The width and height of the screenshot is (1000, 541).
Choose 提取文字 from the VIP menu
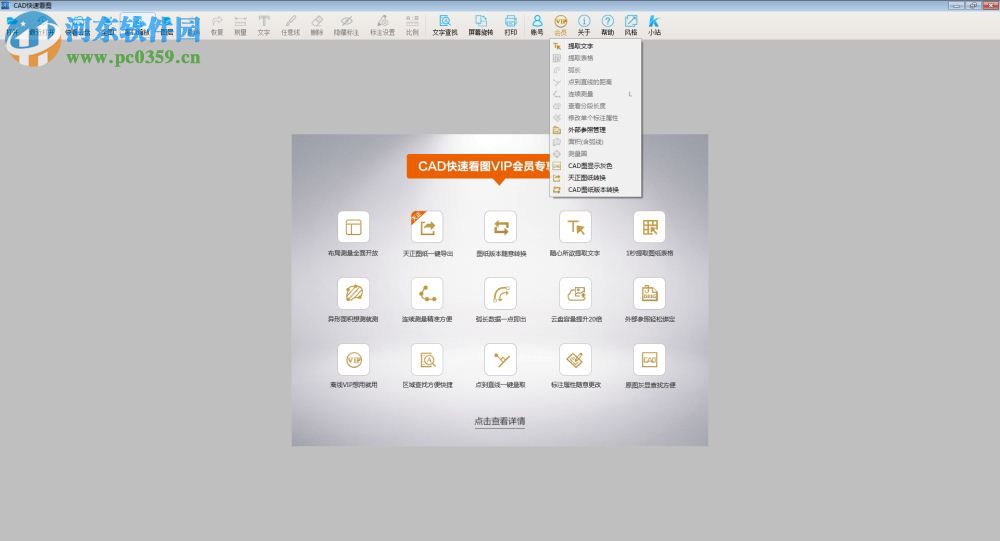tap(596, 46)
